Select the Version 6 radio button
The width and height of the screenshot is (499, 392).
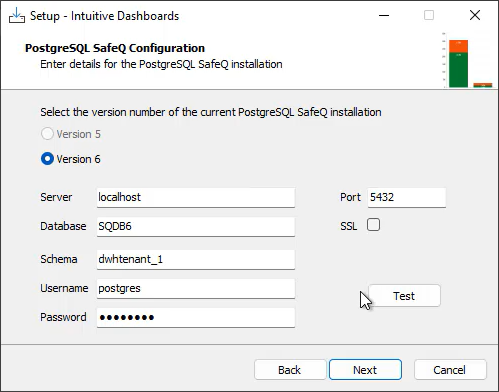[x=47, y=159]
